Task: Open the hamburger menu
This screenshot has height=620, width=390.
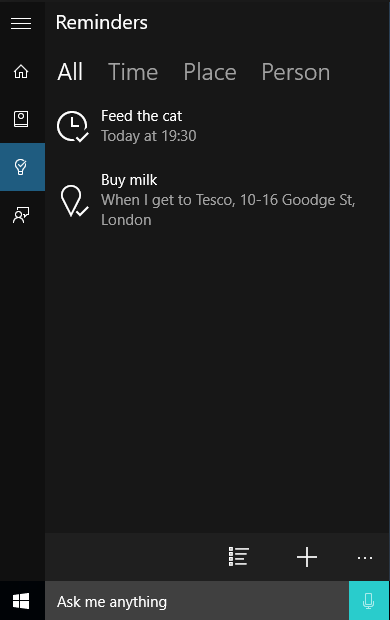Action: click(21, 24)
